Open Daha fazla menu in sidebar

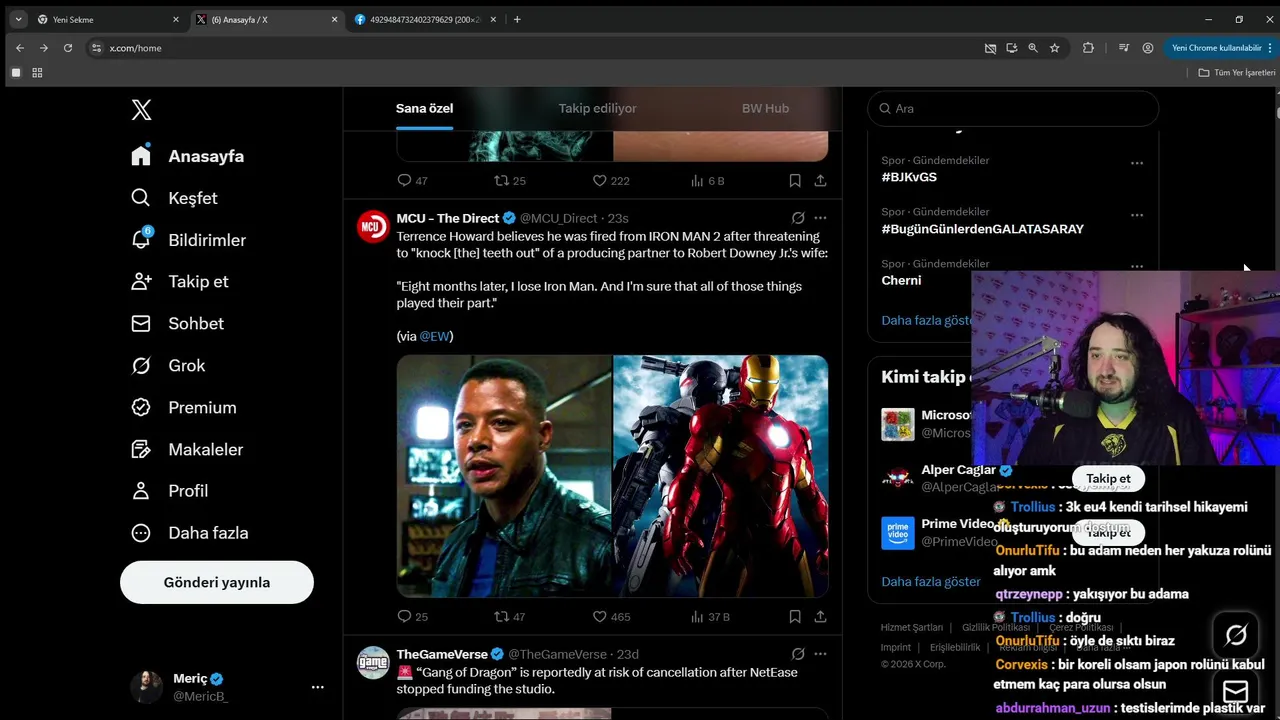coord(189,533)
